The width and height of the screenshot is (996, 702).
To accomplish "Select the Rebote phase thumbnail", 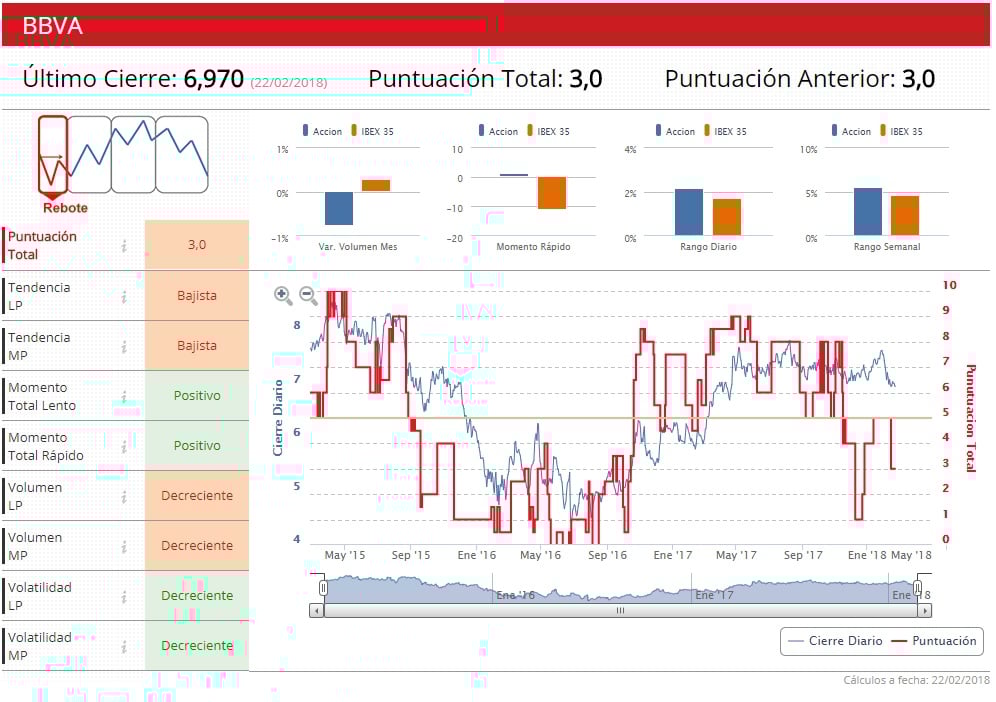I will [x=53, y=154].
